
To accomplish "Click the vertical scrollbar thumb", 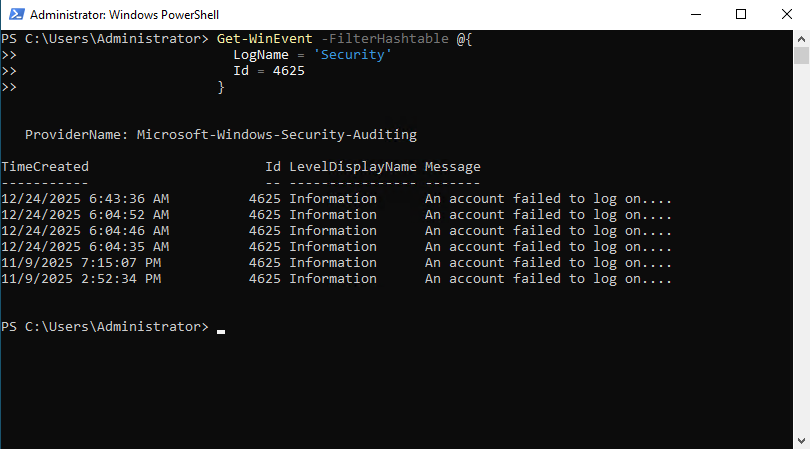I will tap(801, 60).
